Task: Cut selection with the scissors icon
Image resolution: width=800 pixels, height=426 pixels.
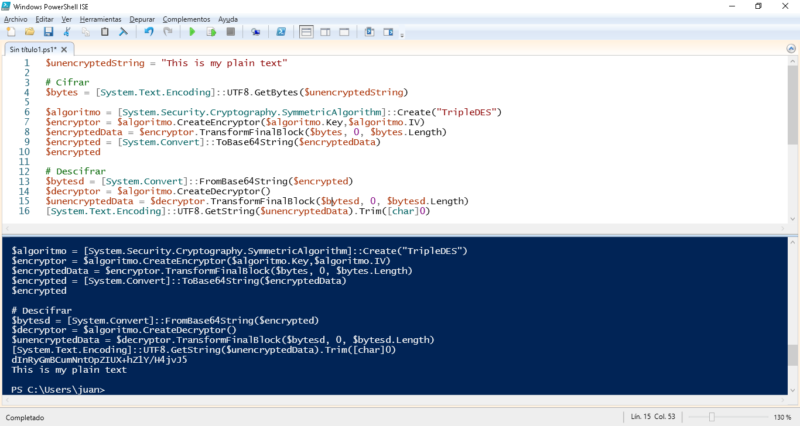Action: (67, 32)
